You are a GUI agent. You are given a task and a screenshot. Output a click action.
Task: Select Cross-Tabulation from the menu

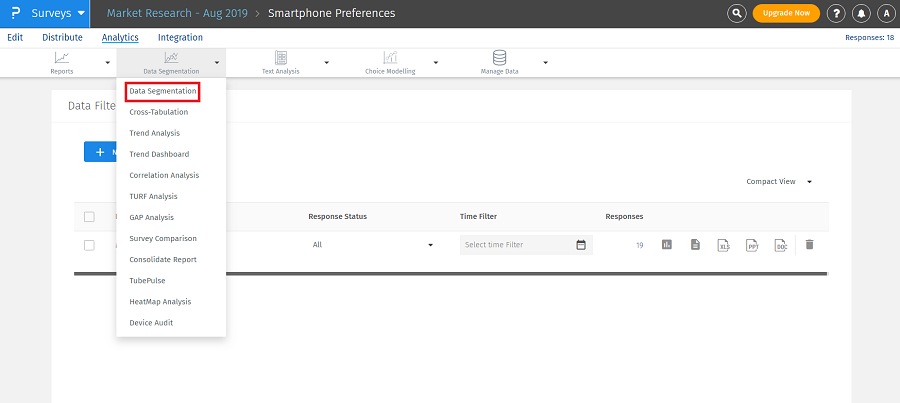(158, 112)
